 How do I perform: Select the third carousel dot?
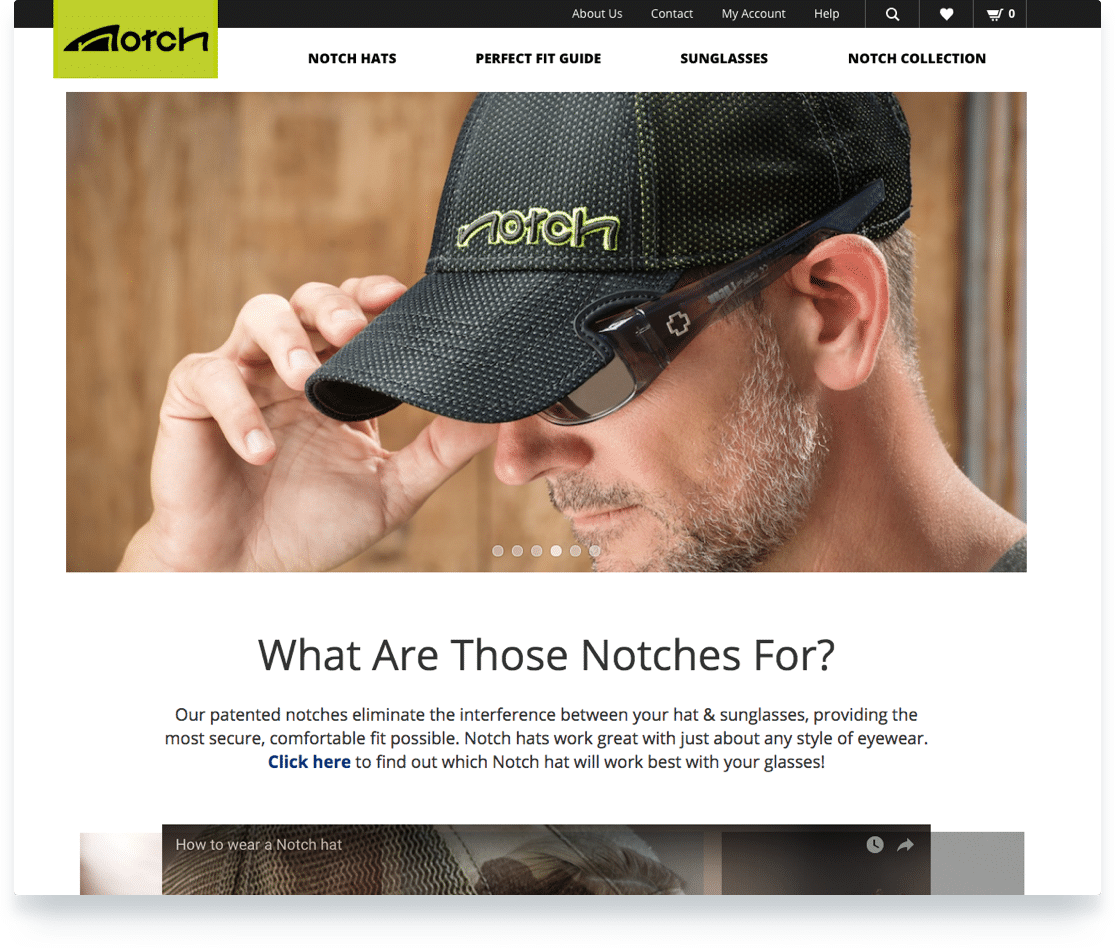click(x=536, y=550)
